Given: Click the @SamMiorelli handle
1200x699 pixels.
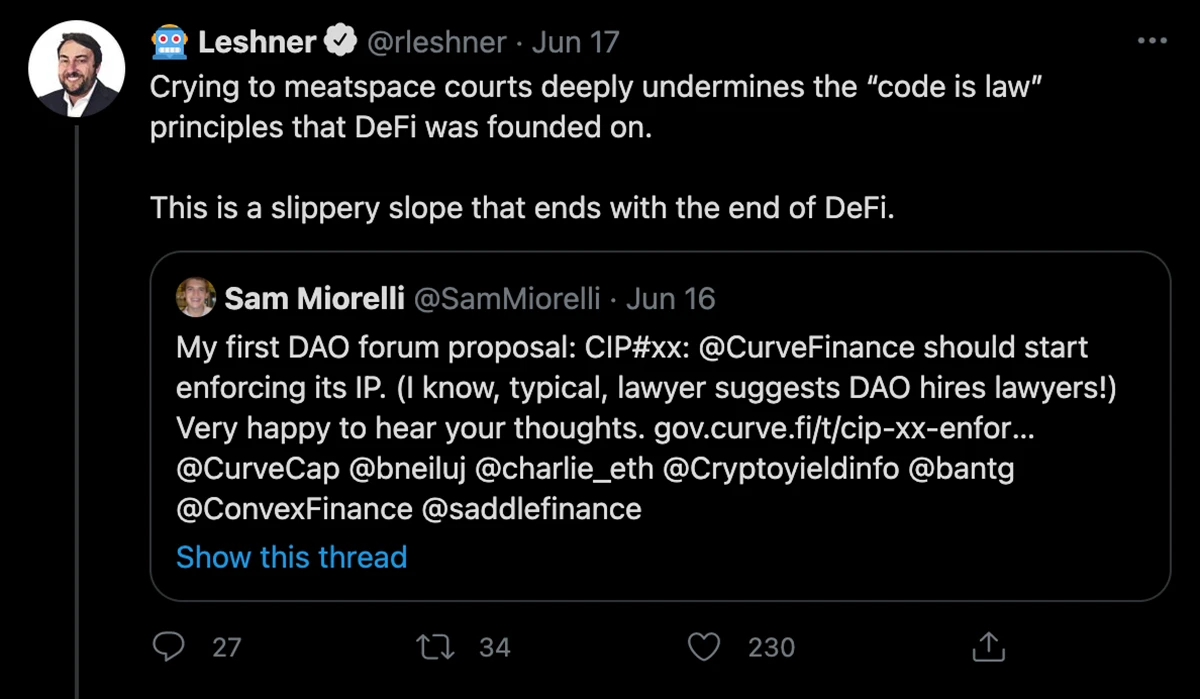Looking at the screenshot, I should click(506, 298).
